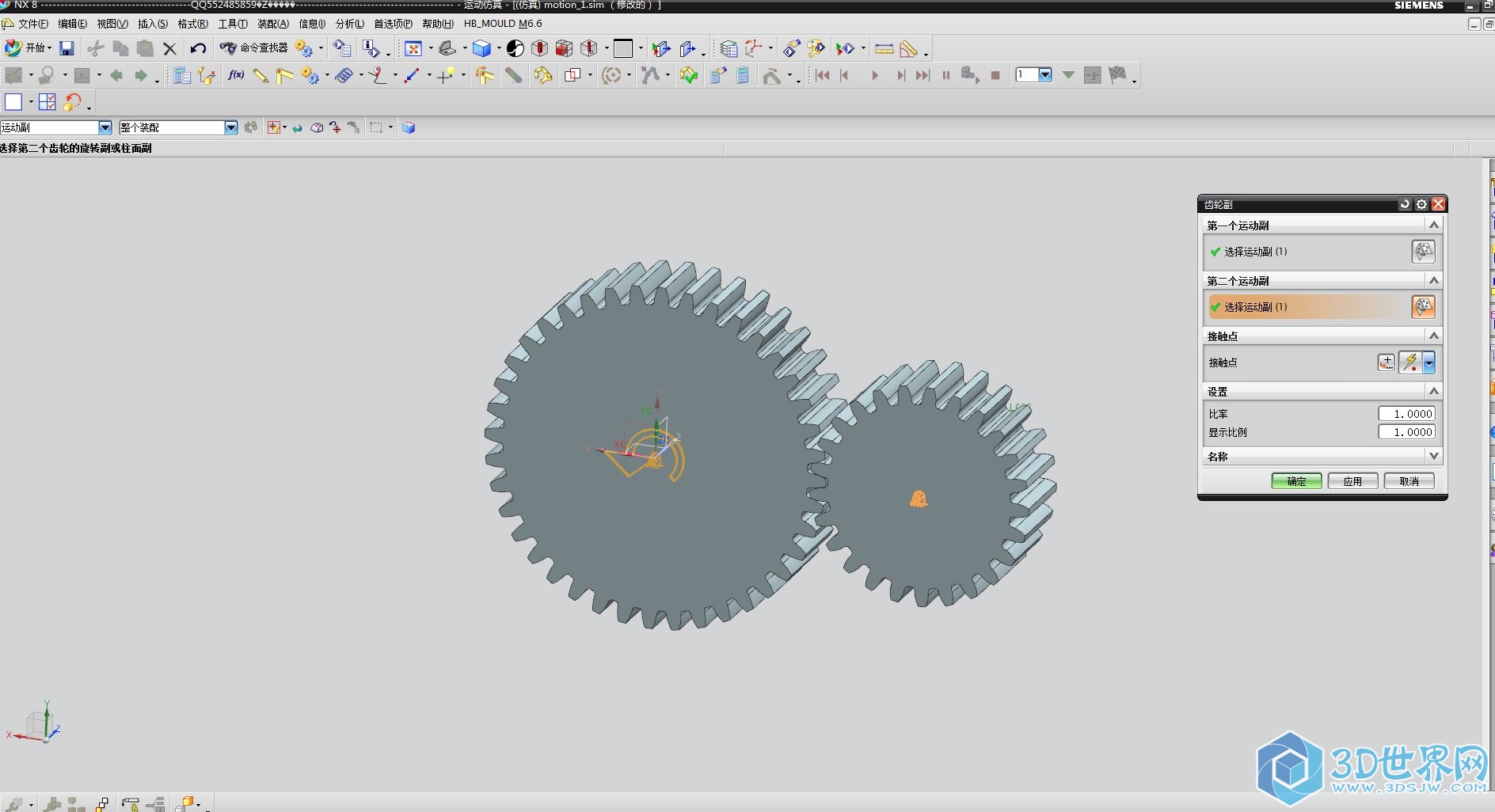Viewport: 1495px width, 812px height.
Task: Open the 首选项(P) menu
Action: click(x=393, y=24)
